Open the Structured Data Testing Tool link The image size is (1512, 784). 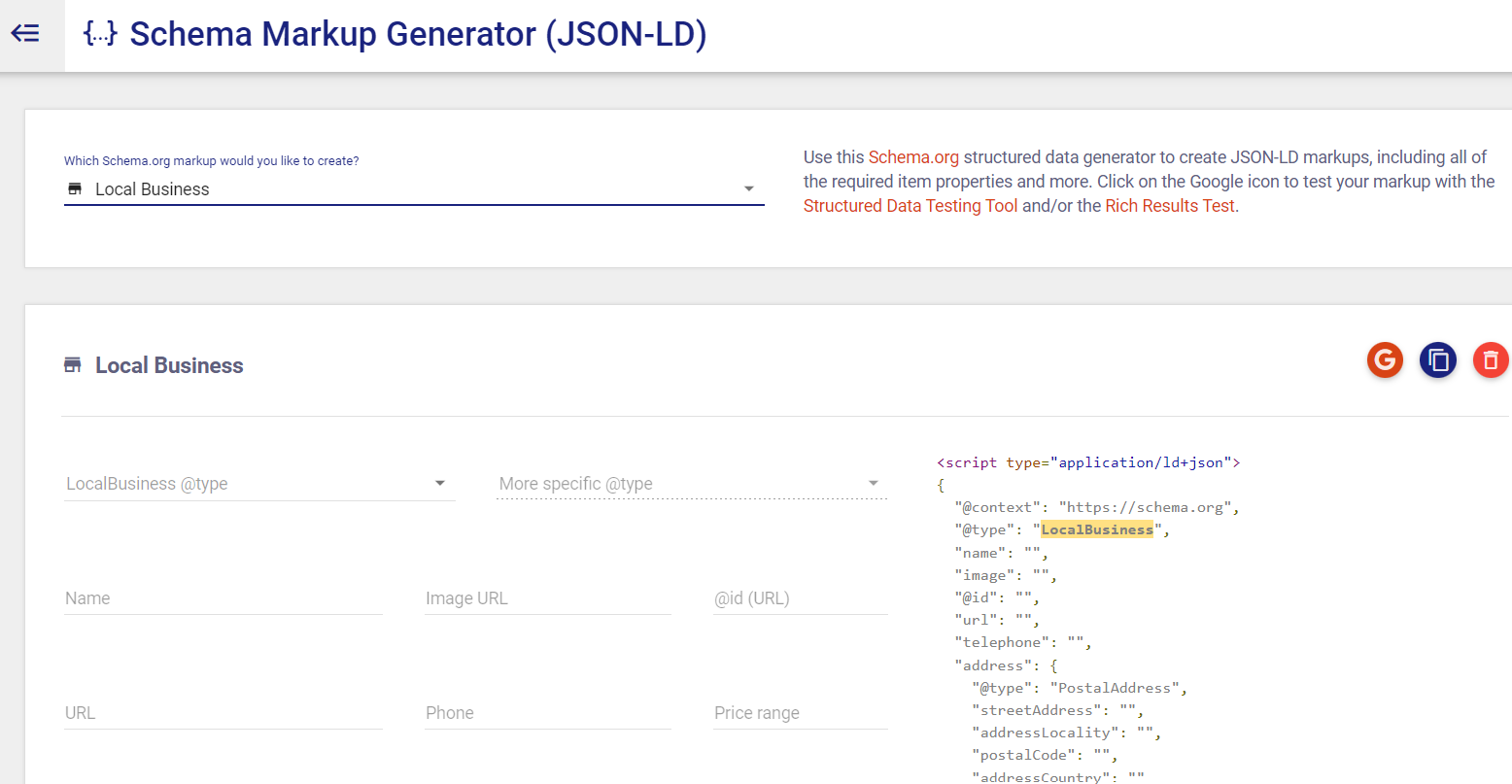911,206
